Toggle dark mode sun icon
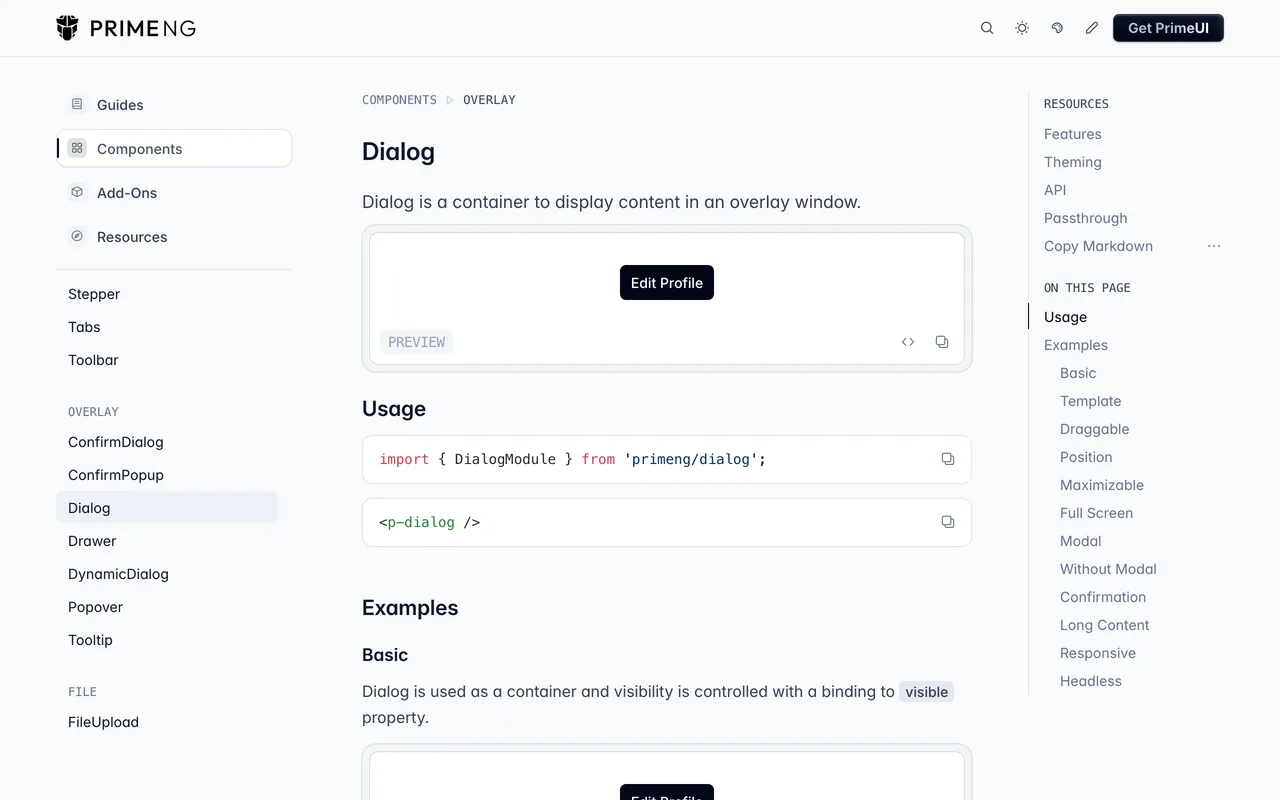The height and width of the screenshot is (800, 1280). (x=1022, y=28)
